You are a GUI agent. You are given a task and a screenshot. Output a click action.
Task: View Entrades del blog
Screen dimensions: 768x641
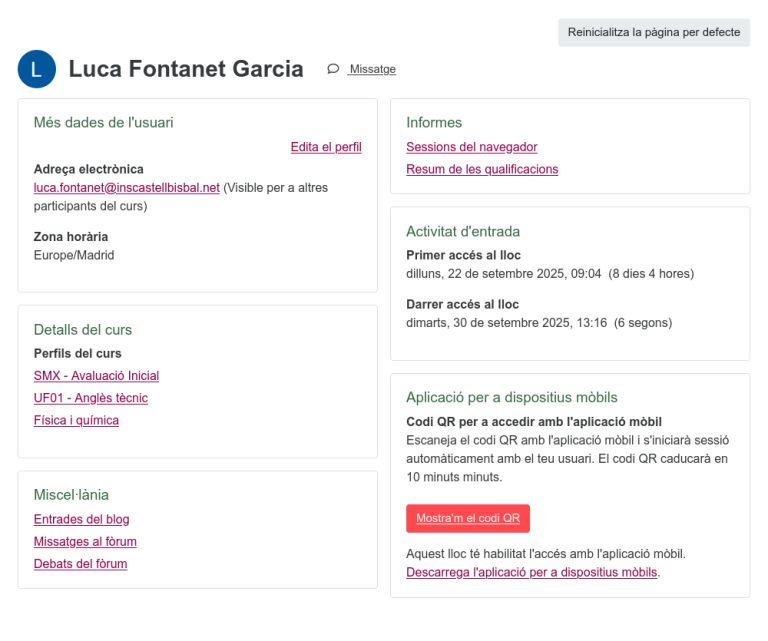[81, 519]
